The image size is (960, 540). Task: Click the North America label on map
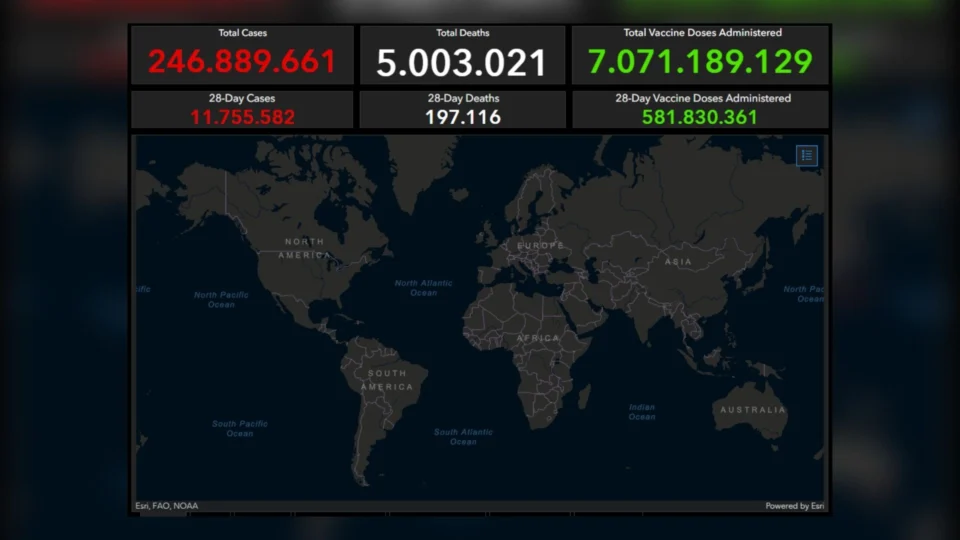click(305, 248)
